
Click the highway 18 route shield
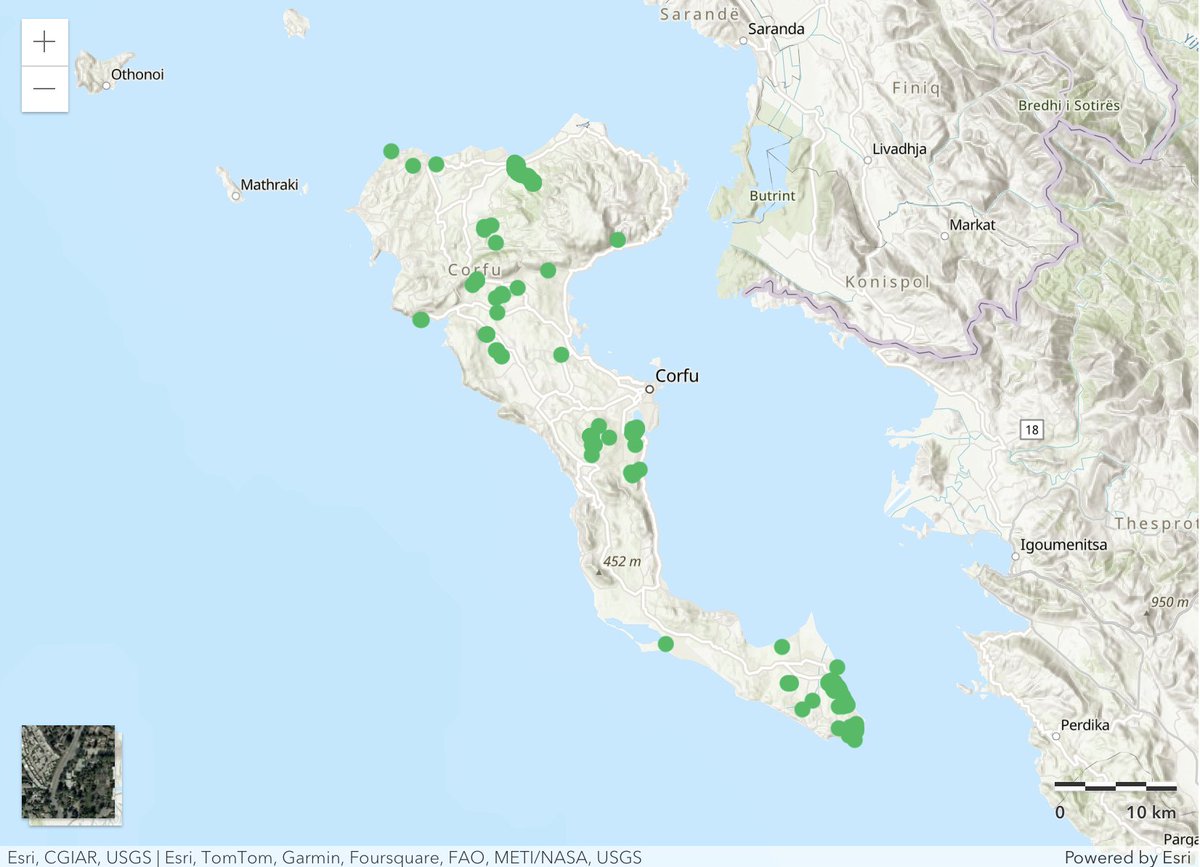[x=1032, y=429]
